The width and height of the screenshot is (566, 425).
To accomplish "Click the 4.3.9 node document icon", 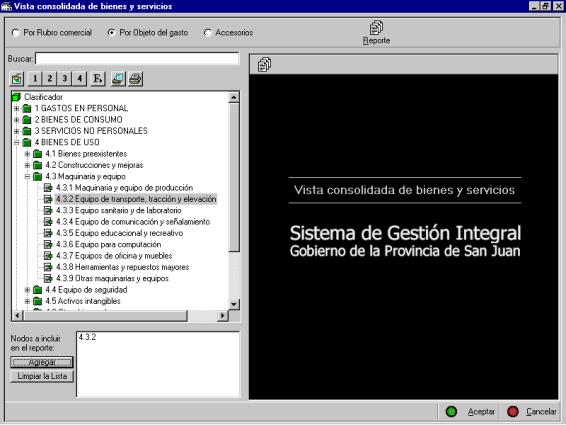I will 48,278.
